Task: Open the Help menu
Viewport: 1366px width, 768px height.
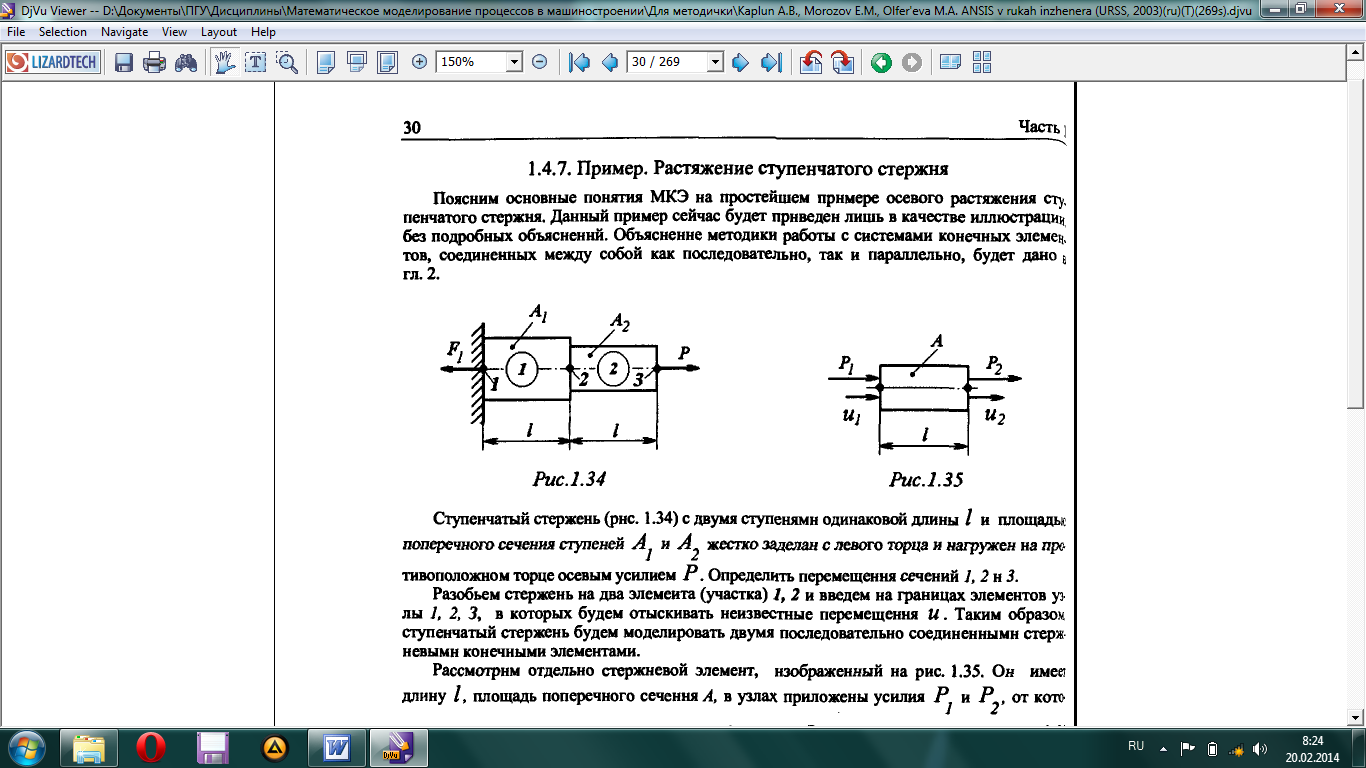Action: click(x=264, y=32)
